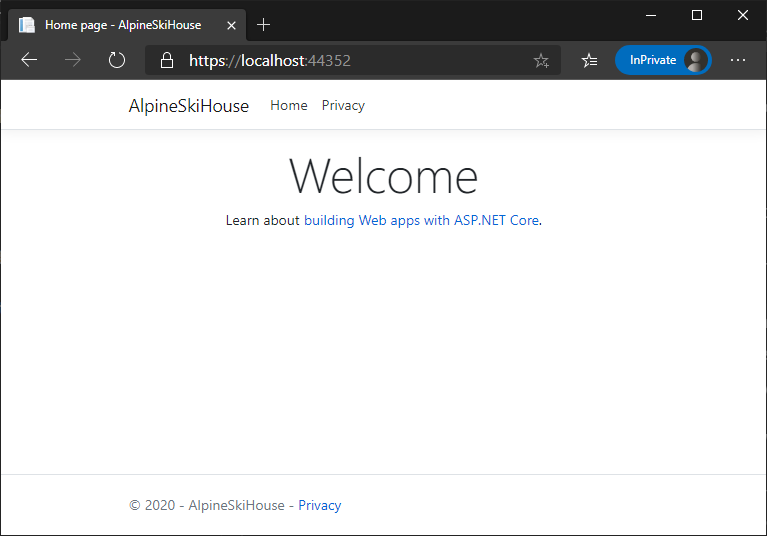The width and height of the screenshot is (767, 536).
Task: Click the AlpineSkiHouse brand link
Action: pos(188,106)
